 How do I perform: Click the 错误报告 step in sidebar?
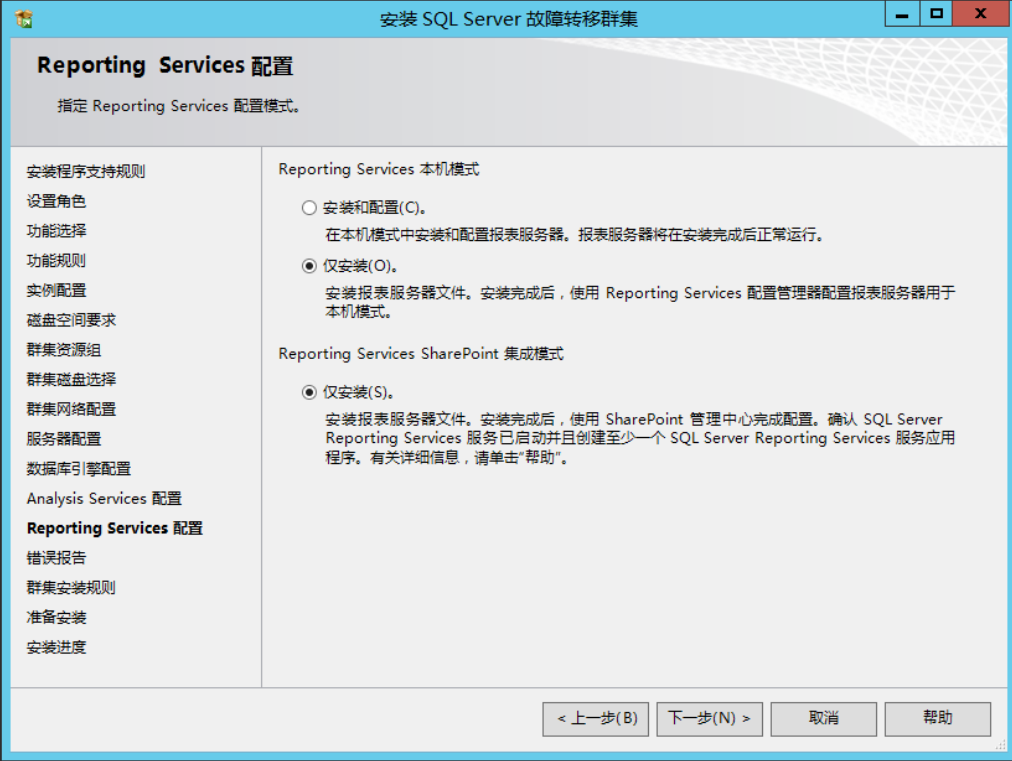click(56, 558)
